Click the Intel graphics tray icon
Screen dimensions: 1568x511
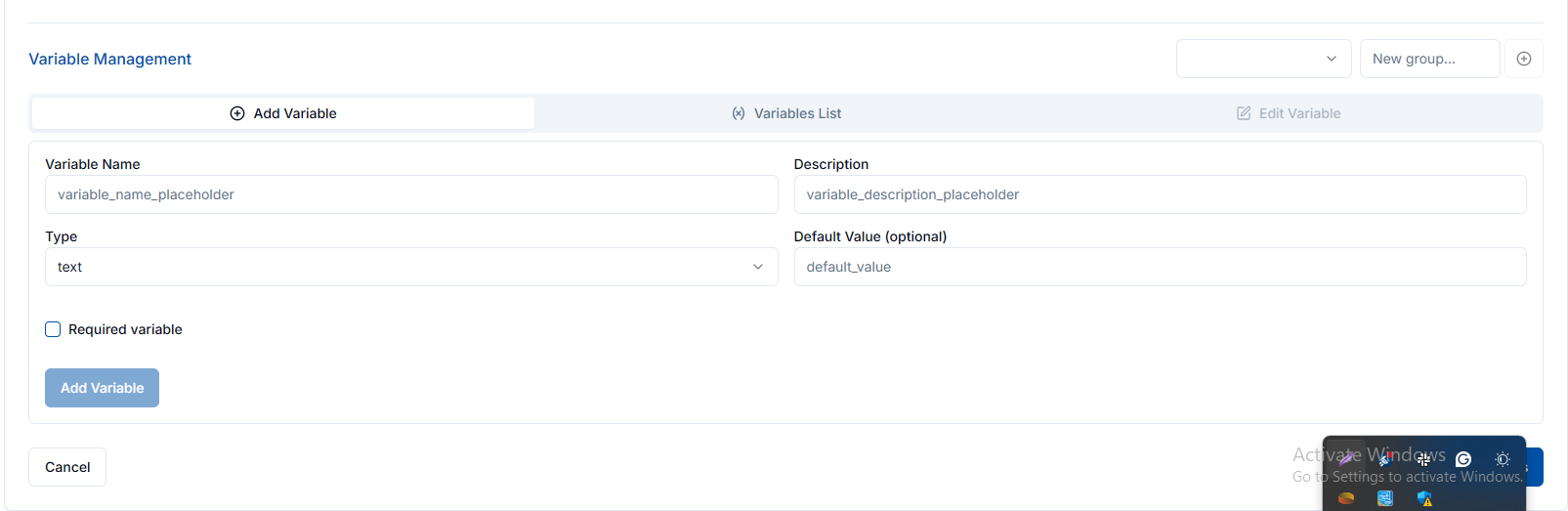coord(1385,498)
